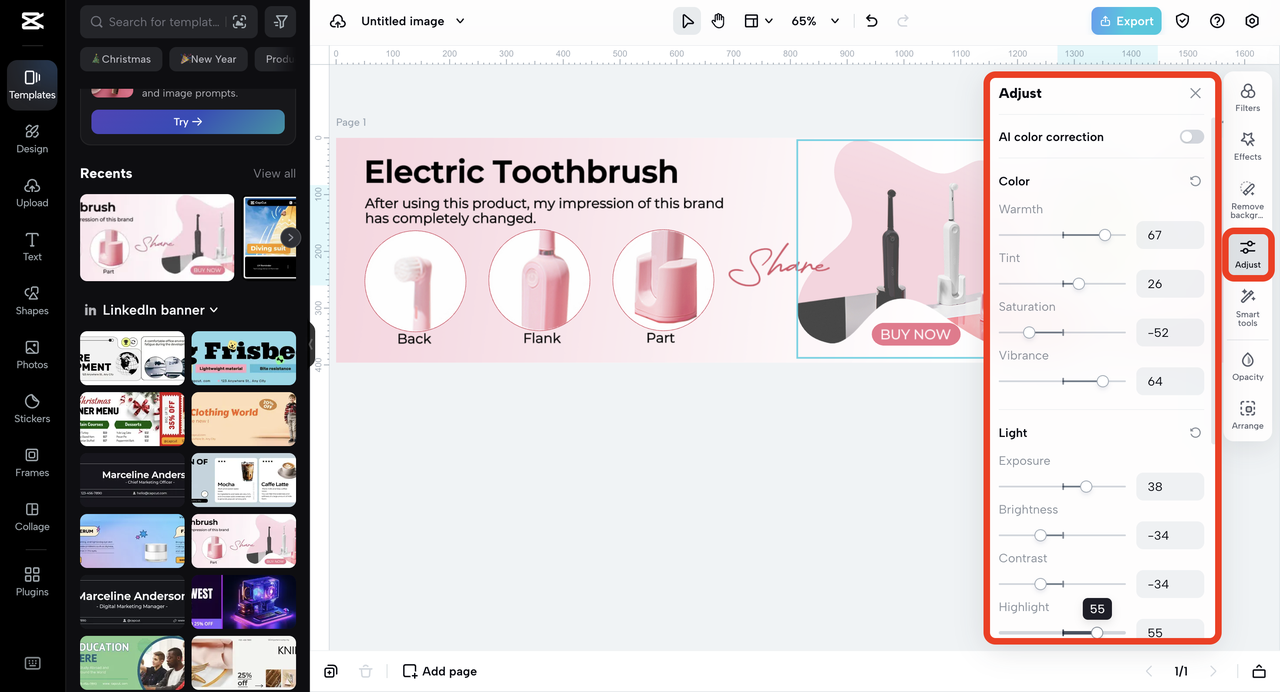Click the BUY NOW button on canvas

click(915, 334)
